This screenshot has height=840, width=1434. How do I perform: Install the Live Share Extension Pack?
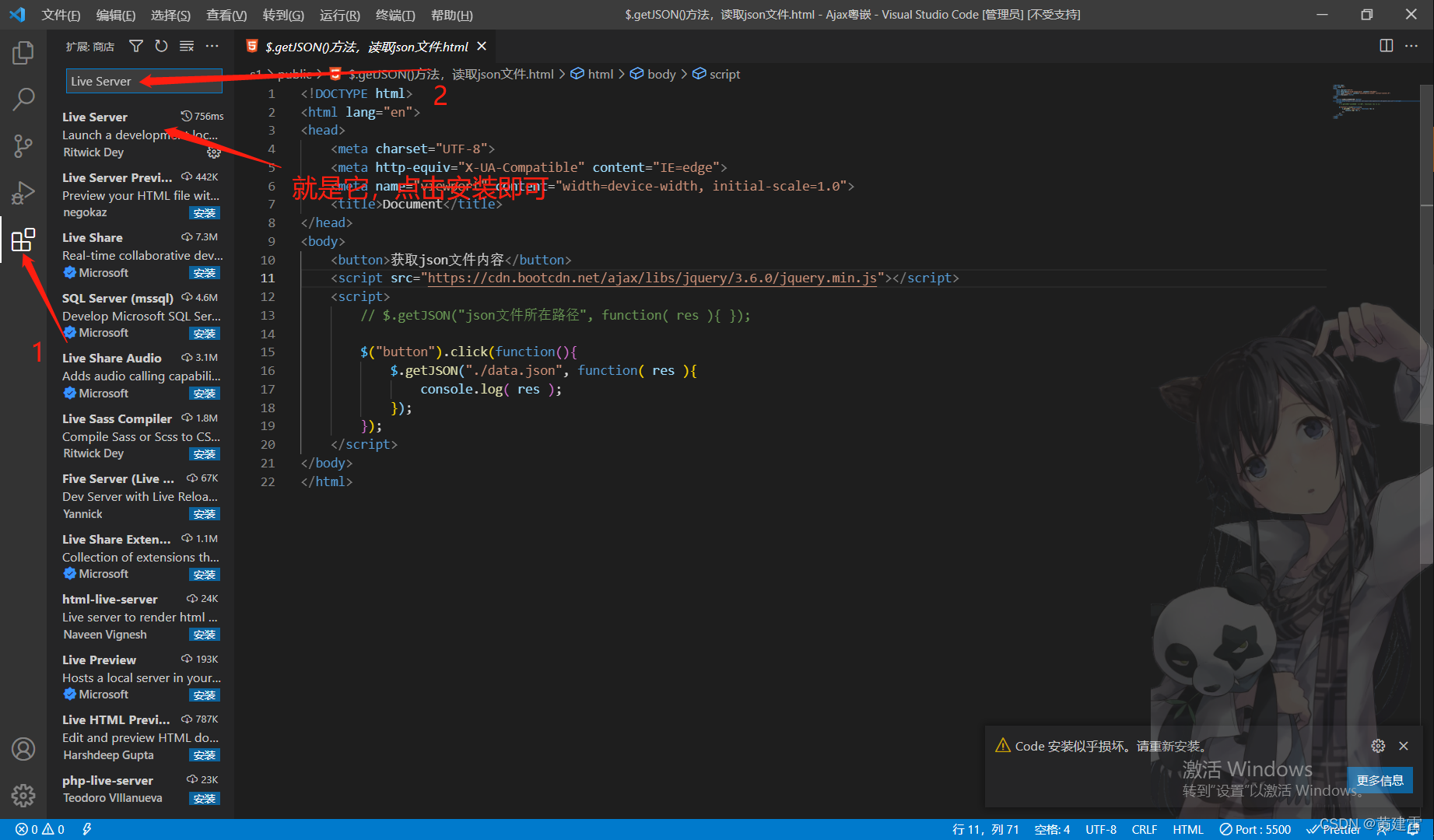coord(205,575)
